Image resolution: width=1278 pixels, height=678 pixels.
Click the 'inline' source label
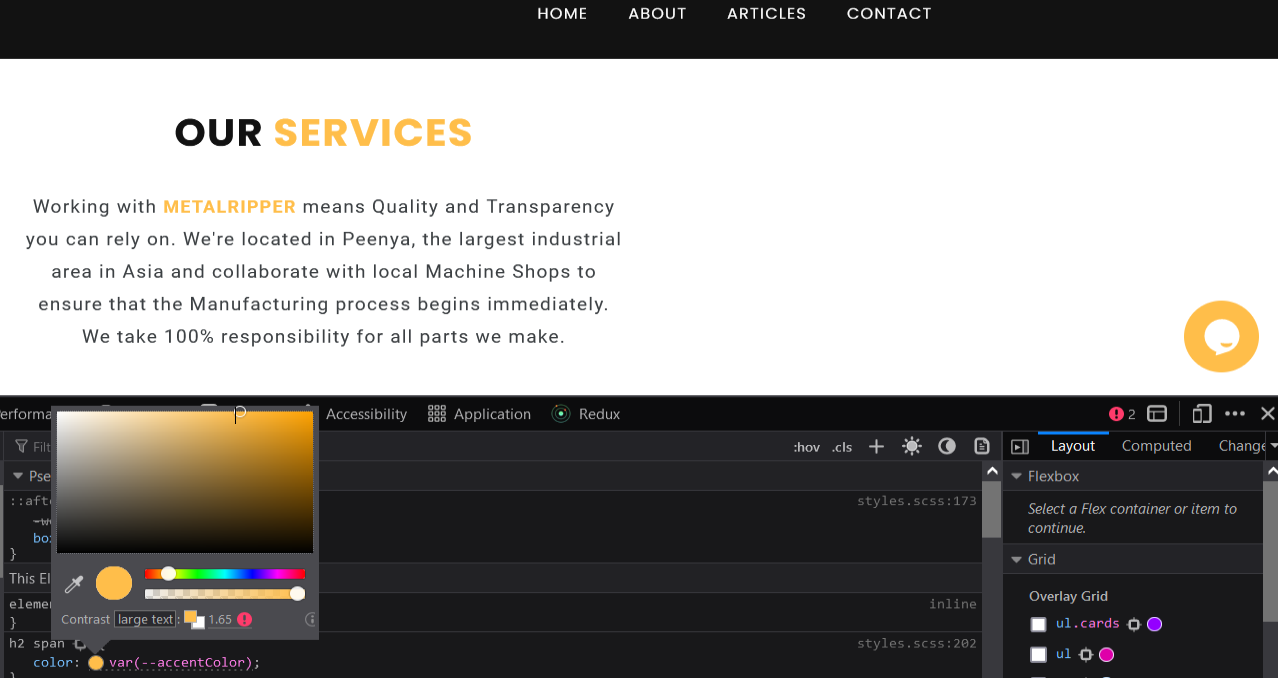953,604
